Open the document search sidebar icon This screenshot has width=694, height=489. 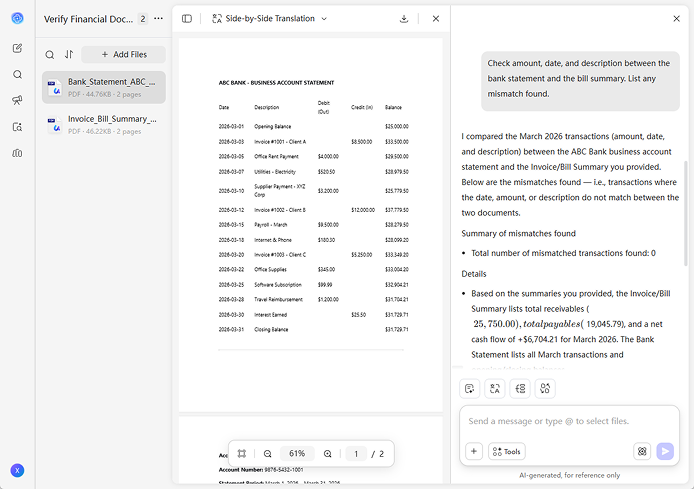coord(17,127)
